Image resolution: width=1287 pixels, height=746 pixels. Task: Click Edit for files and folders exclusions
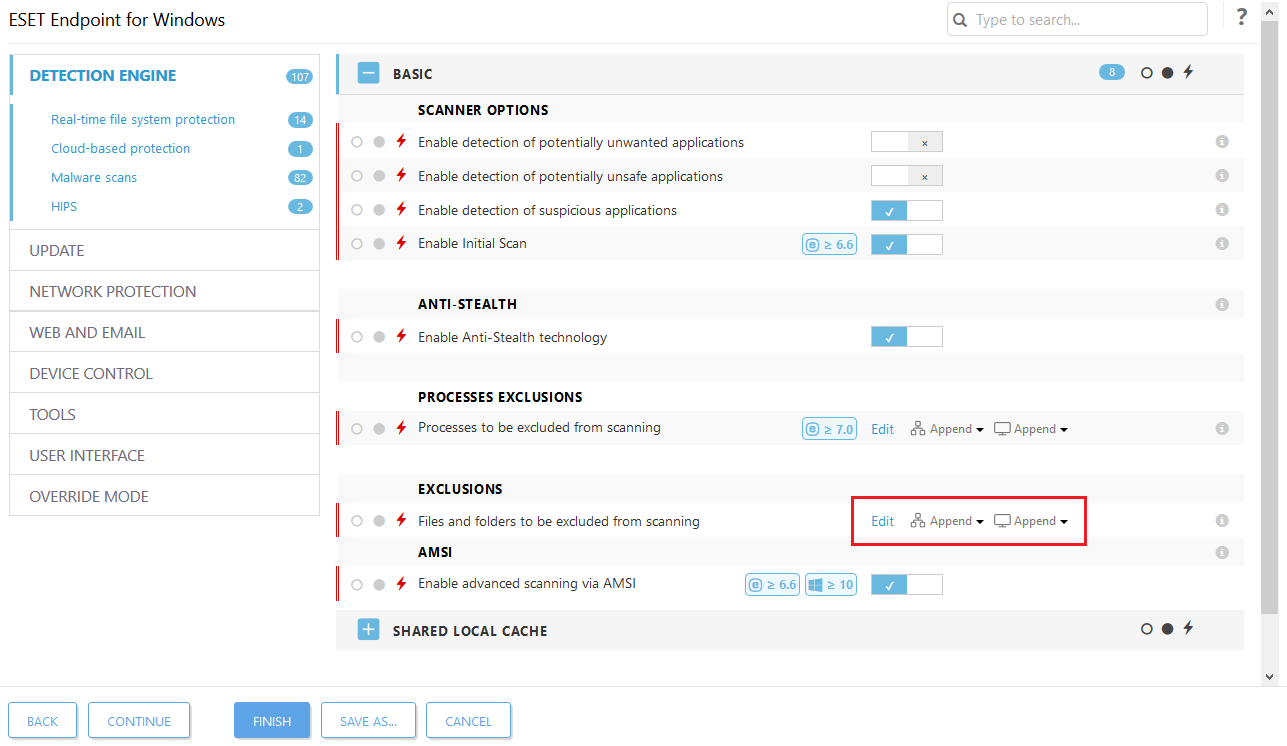(x=881, y=520)
